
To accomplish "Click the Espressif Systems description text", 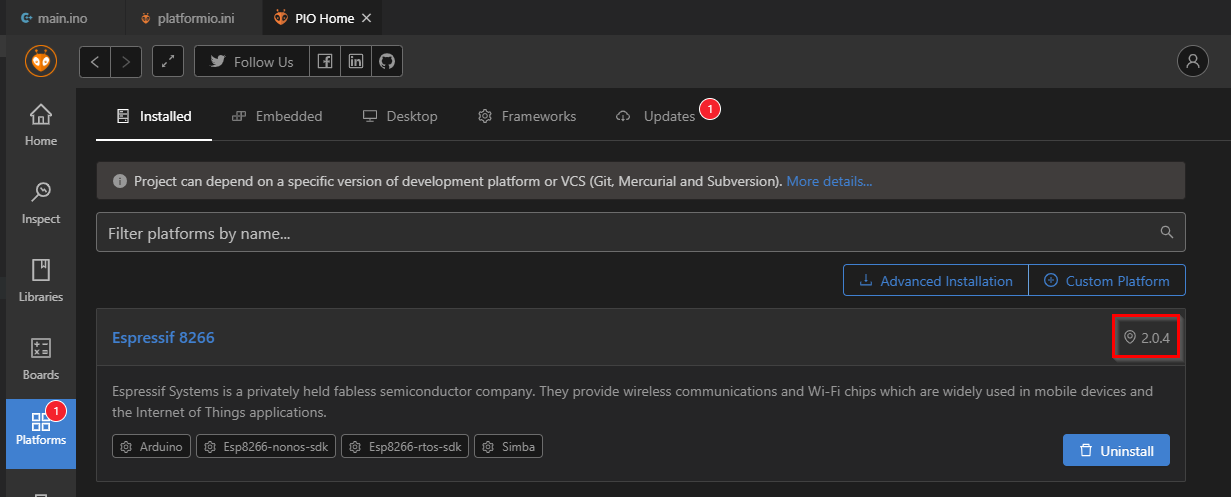I will [632, 401].
